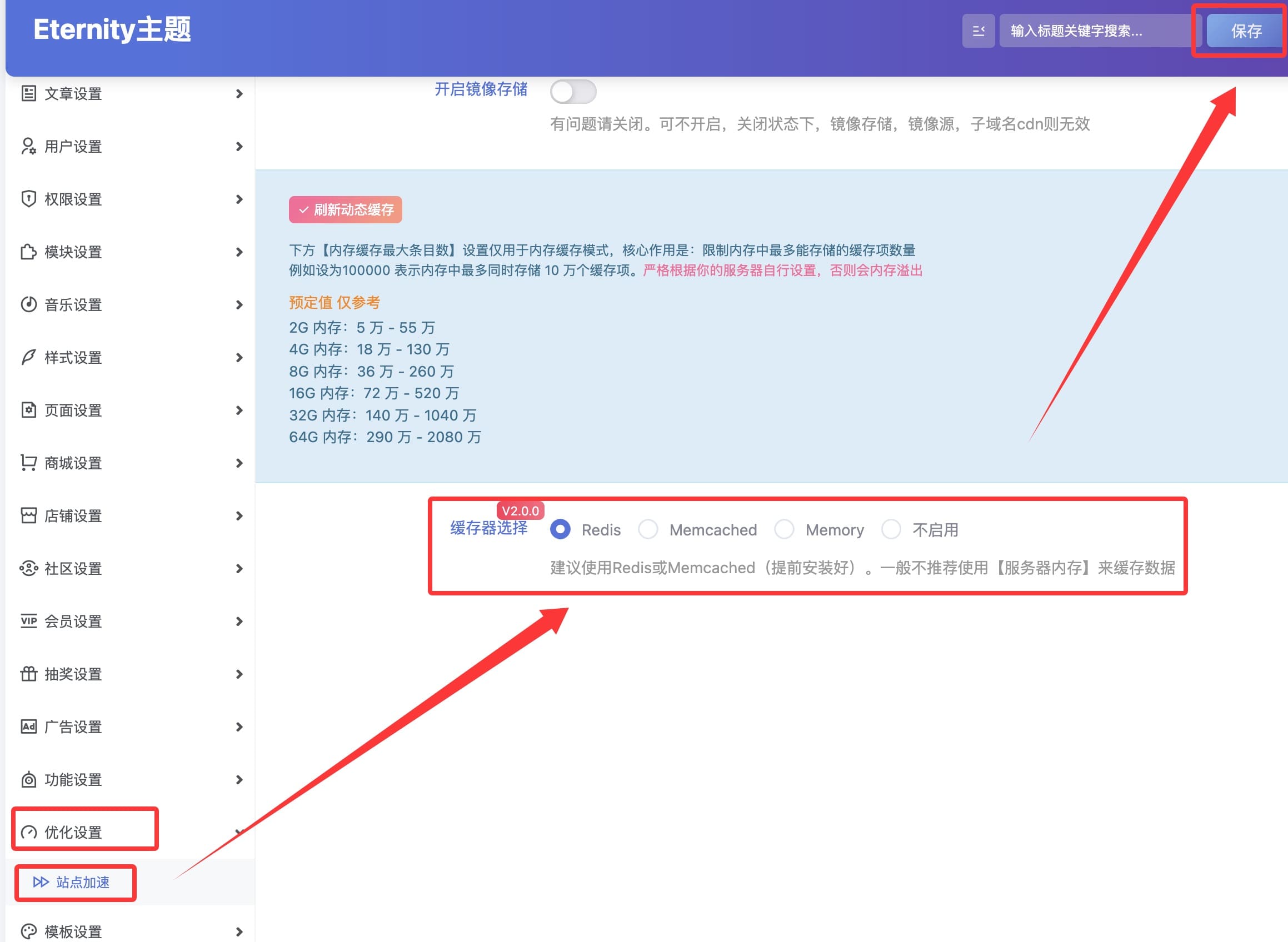Select the Memory cache radio option
This screenshot has width=1288, height=942.
[x=785, y=530]
